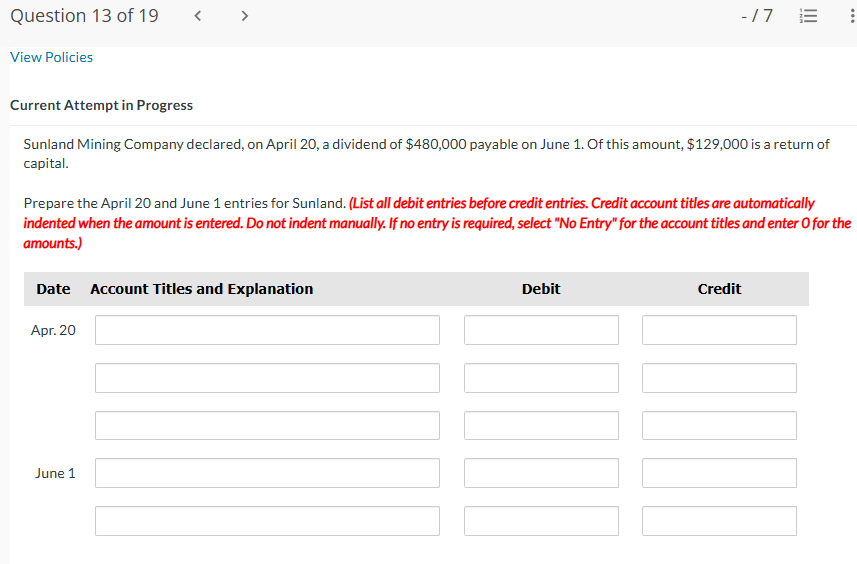Screen dimensions: 857x564
Task: Click the '- / 7' score text
Action: (x=757, y=16)
